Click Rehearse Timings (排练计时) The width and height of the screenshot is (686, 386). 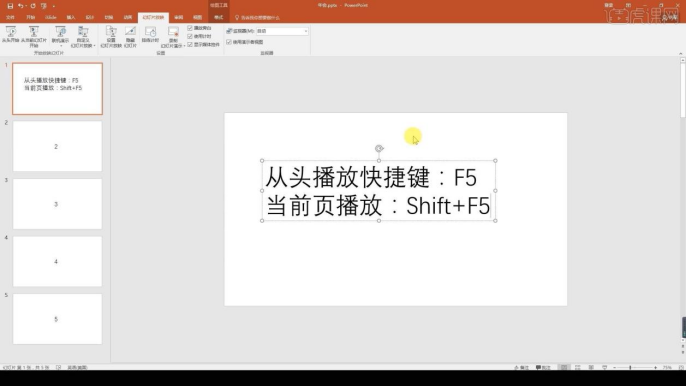tap(150, 35)
